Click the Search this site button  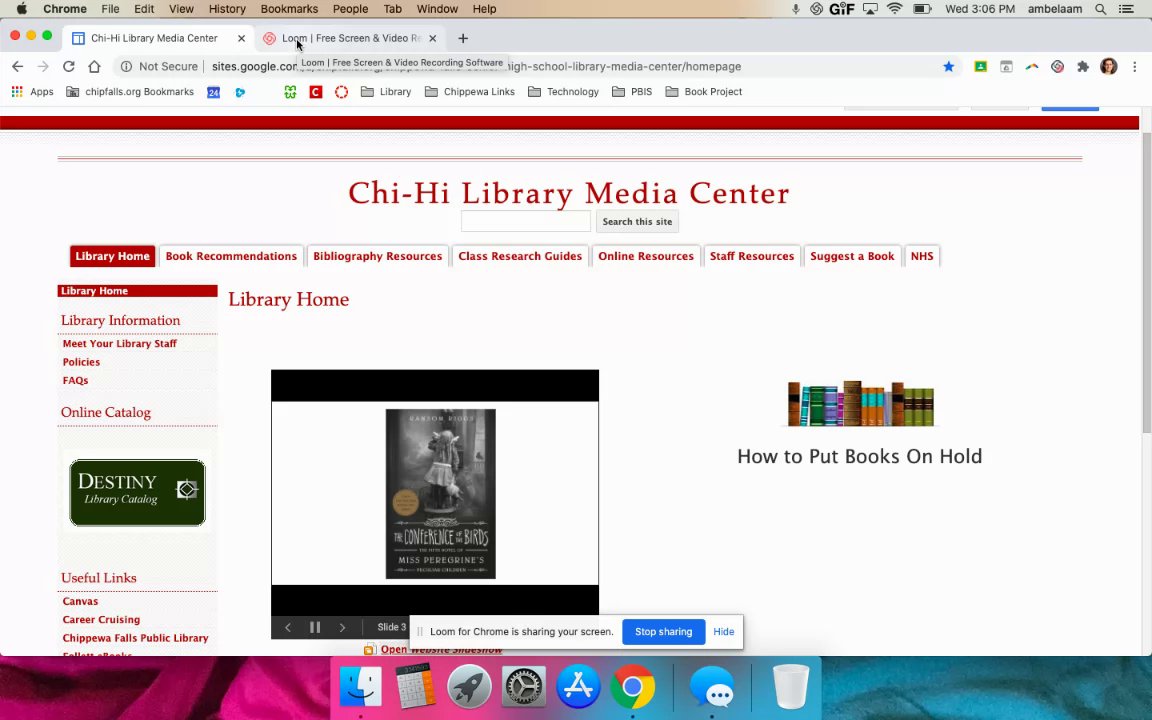tap(637, 222)
